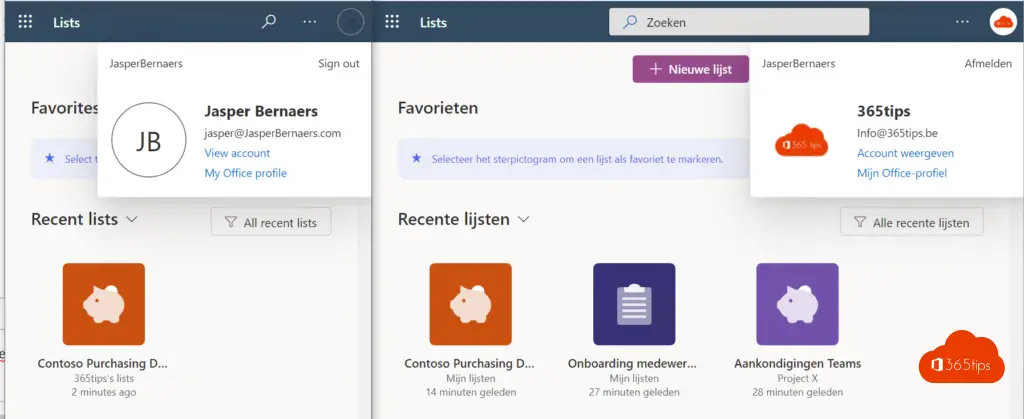Open Onboarding medewerkers clipboard tile

tap(634, 304)
